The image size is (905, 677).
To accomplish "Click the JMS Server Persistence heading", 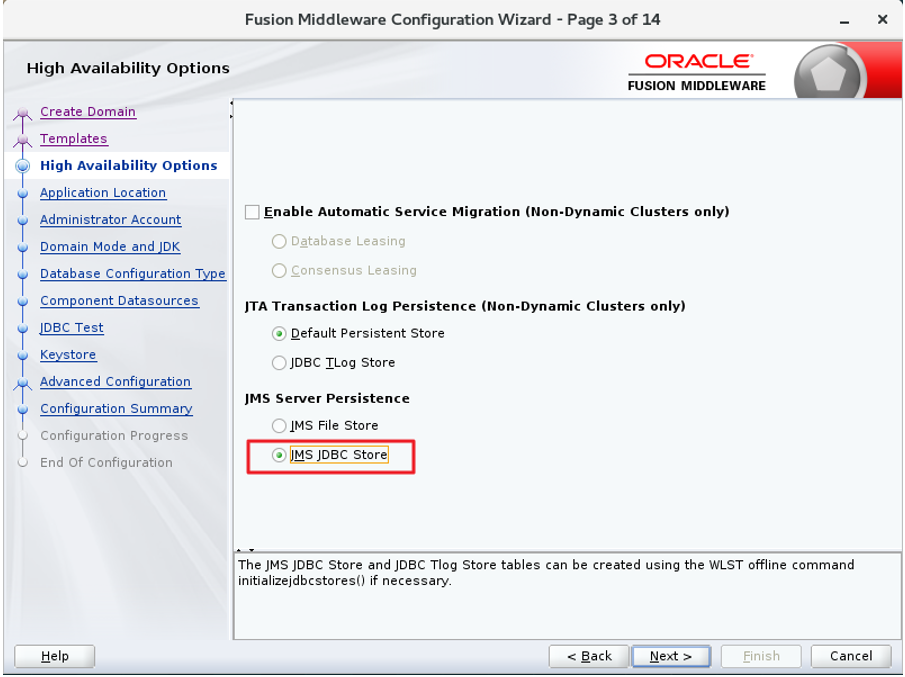I will point(327,398).
